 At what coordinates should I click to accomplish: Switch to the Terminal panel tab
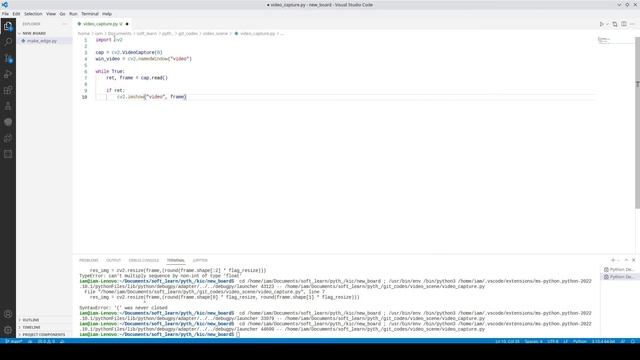176,260
